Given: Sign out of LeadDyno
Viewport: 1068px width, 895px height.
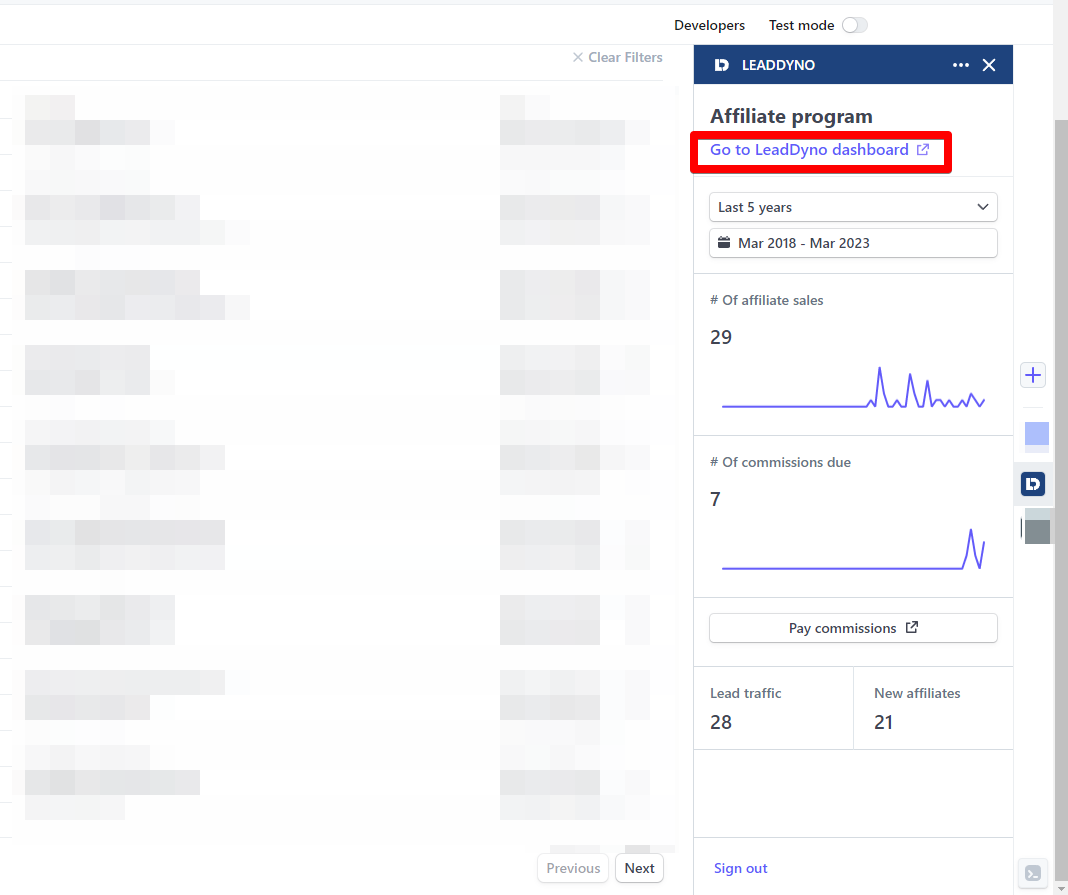Looking at the screenshot, I should [x=740, y=868].
